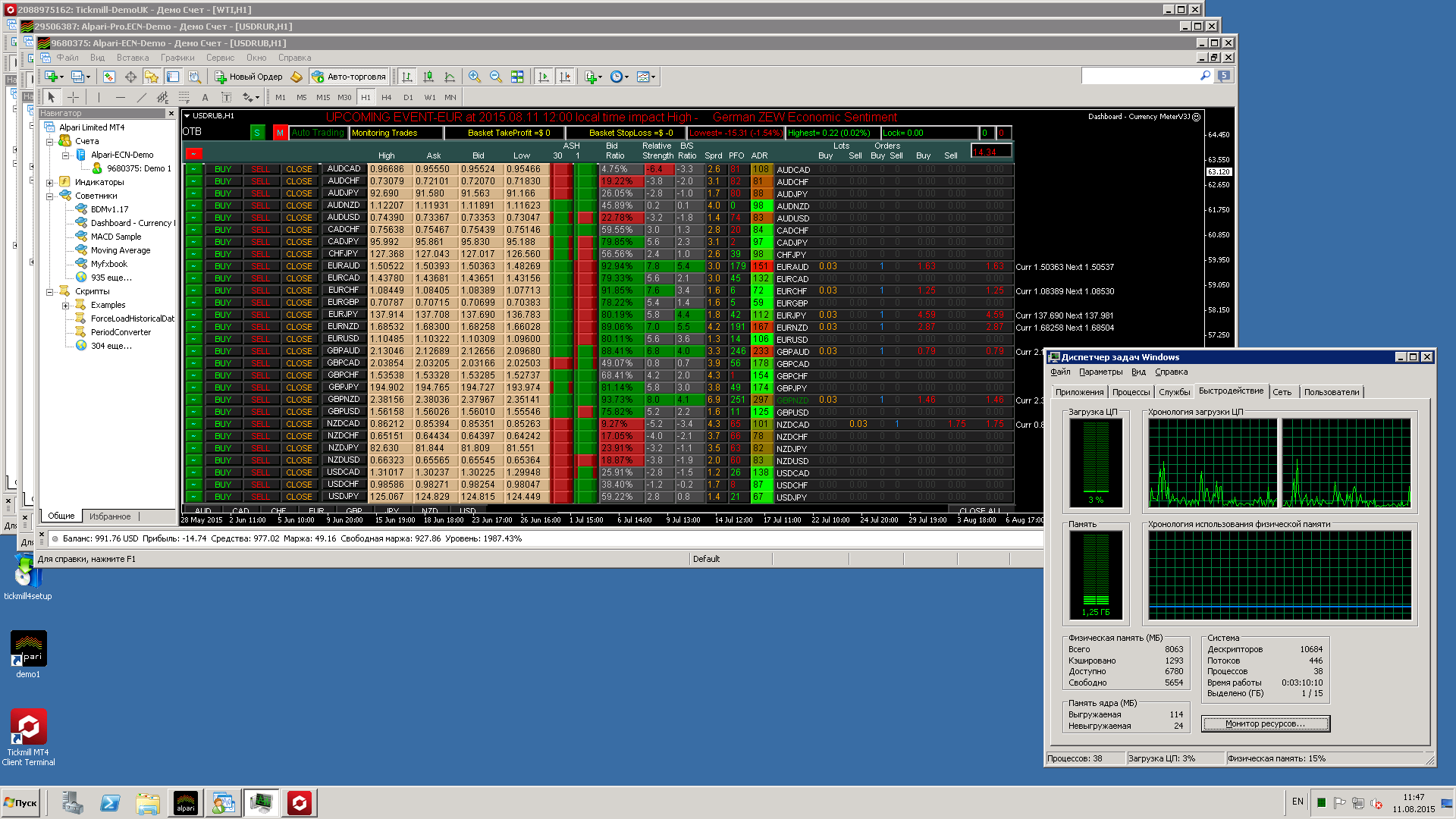Open alpari app from the taskbar

point(186,802)
